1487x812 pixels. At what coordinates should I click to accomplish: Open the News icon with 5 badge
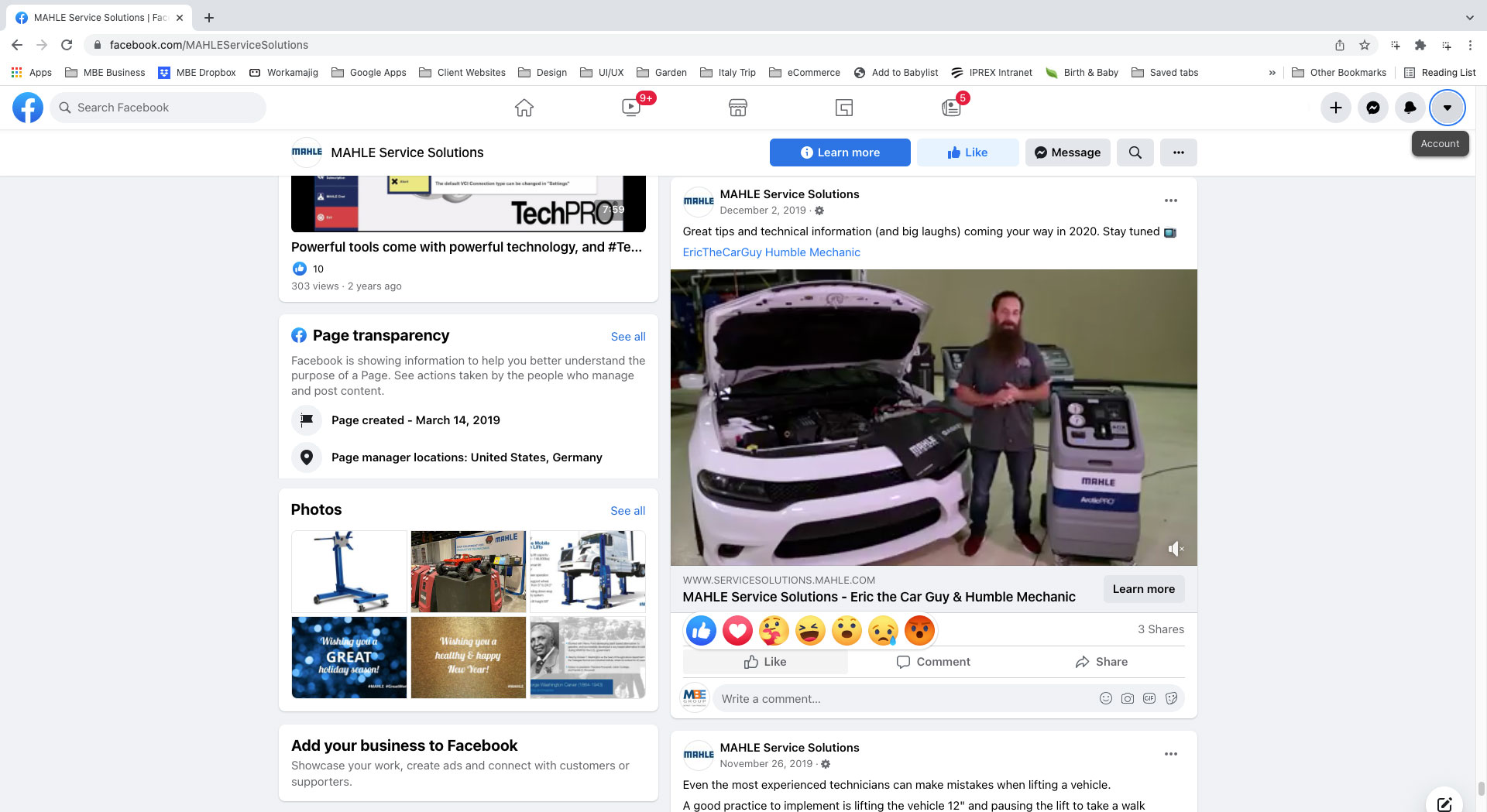click(x=951, y=108)
